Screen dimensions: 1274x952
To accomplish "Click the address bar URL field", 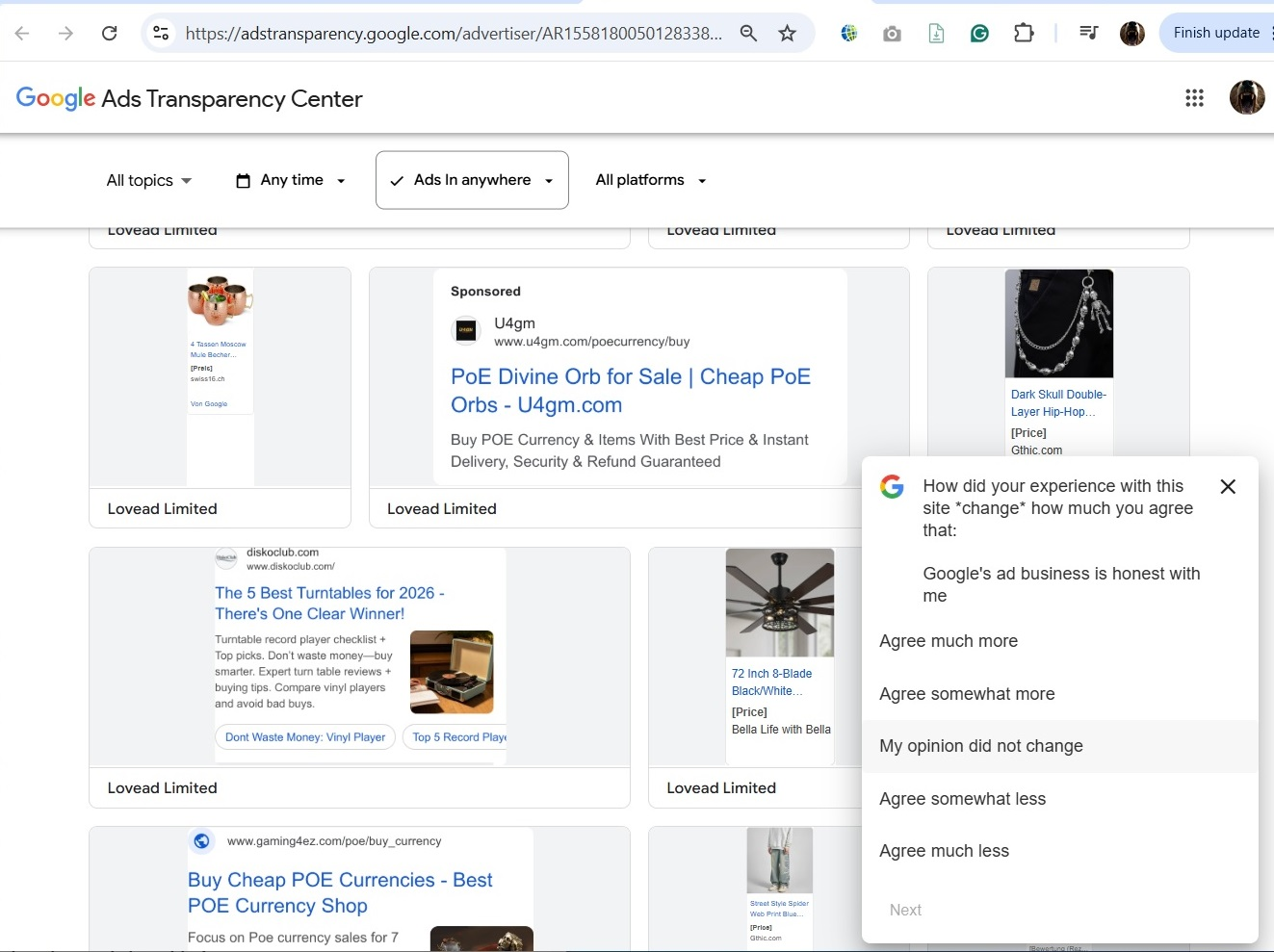I will [454, 34].
